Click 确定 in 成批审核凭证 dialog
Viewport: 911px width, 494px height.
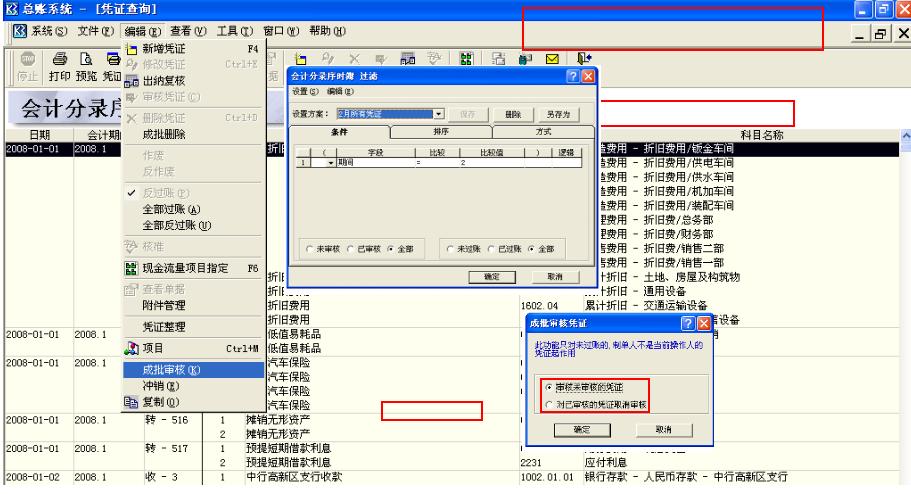pos(582,430)
